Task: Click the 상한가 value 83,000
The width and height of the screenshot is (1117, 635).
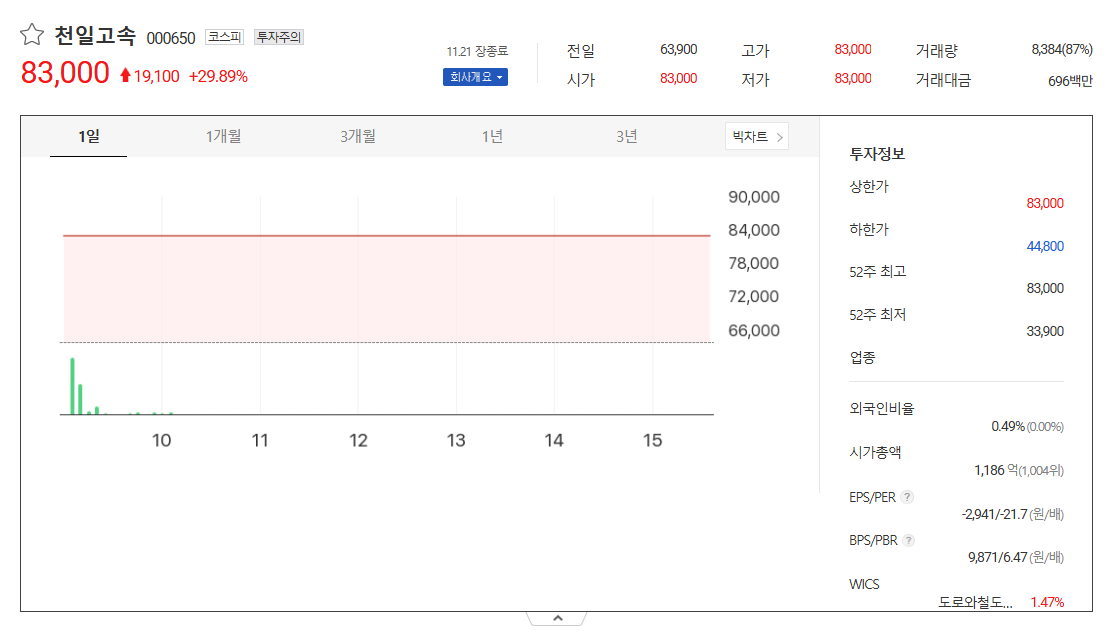Action: 1045,203
